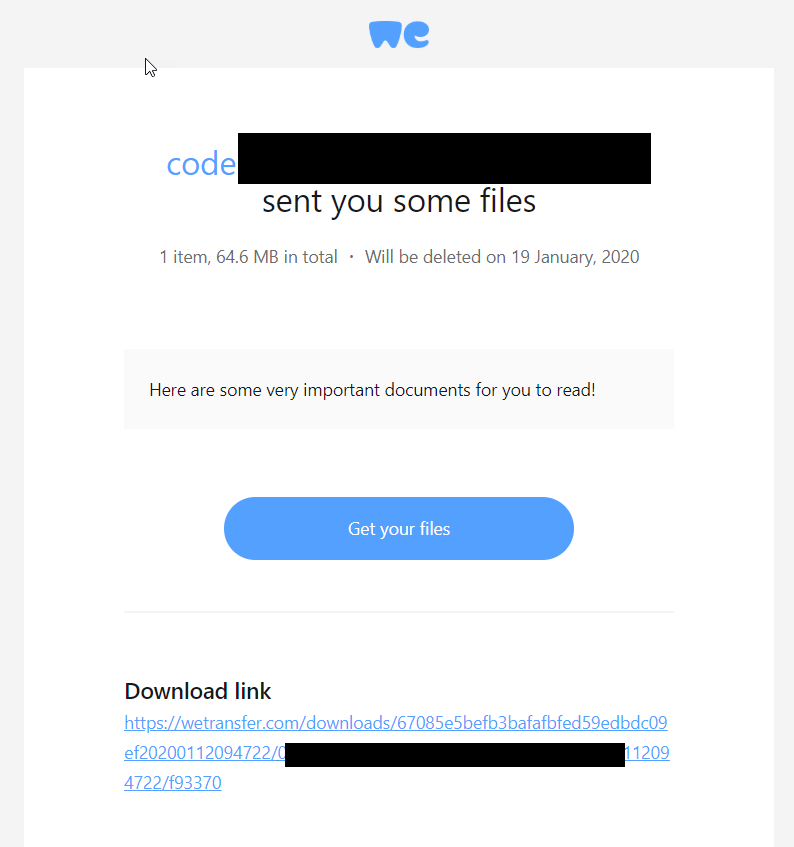Click the horizontal divider below the button
The image size is (794, 847).
(x=399, y=612)
